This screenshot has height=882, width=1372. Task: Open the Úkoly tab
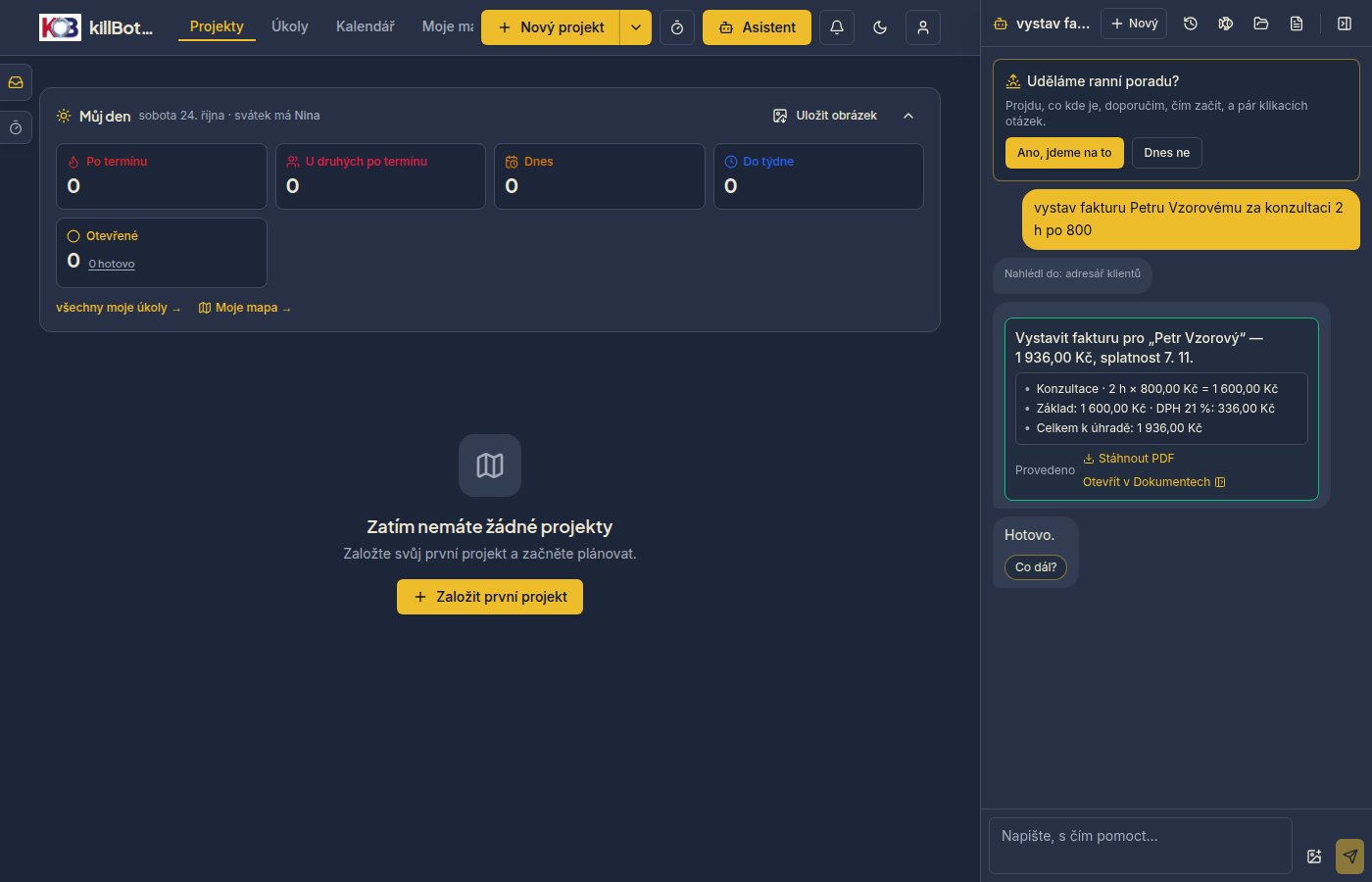tap(290, 26)
